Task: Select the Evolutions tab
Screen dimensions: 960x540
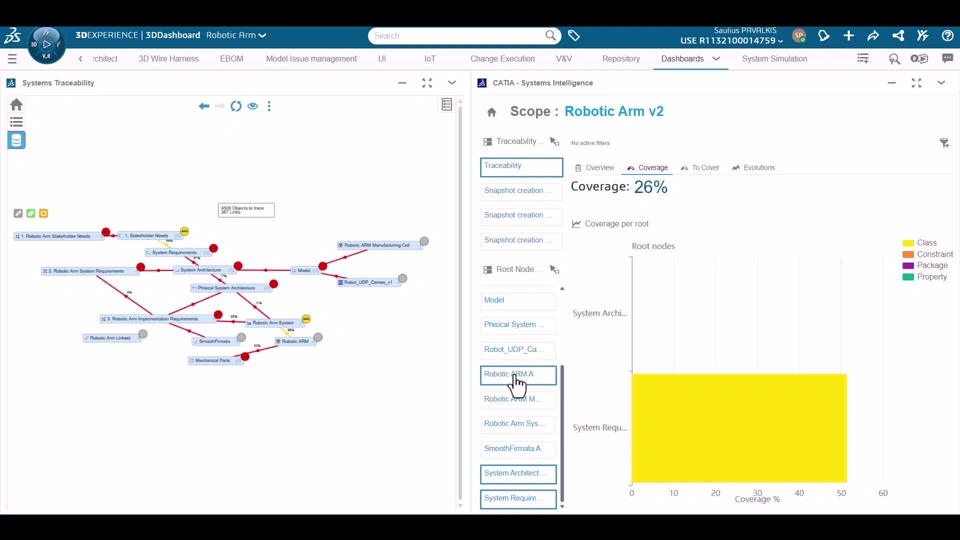Action: [x=753, y=168]
